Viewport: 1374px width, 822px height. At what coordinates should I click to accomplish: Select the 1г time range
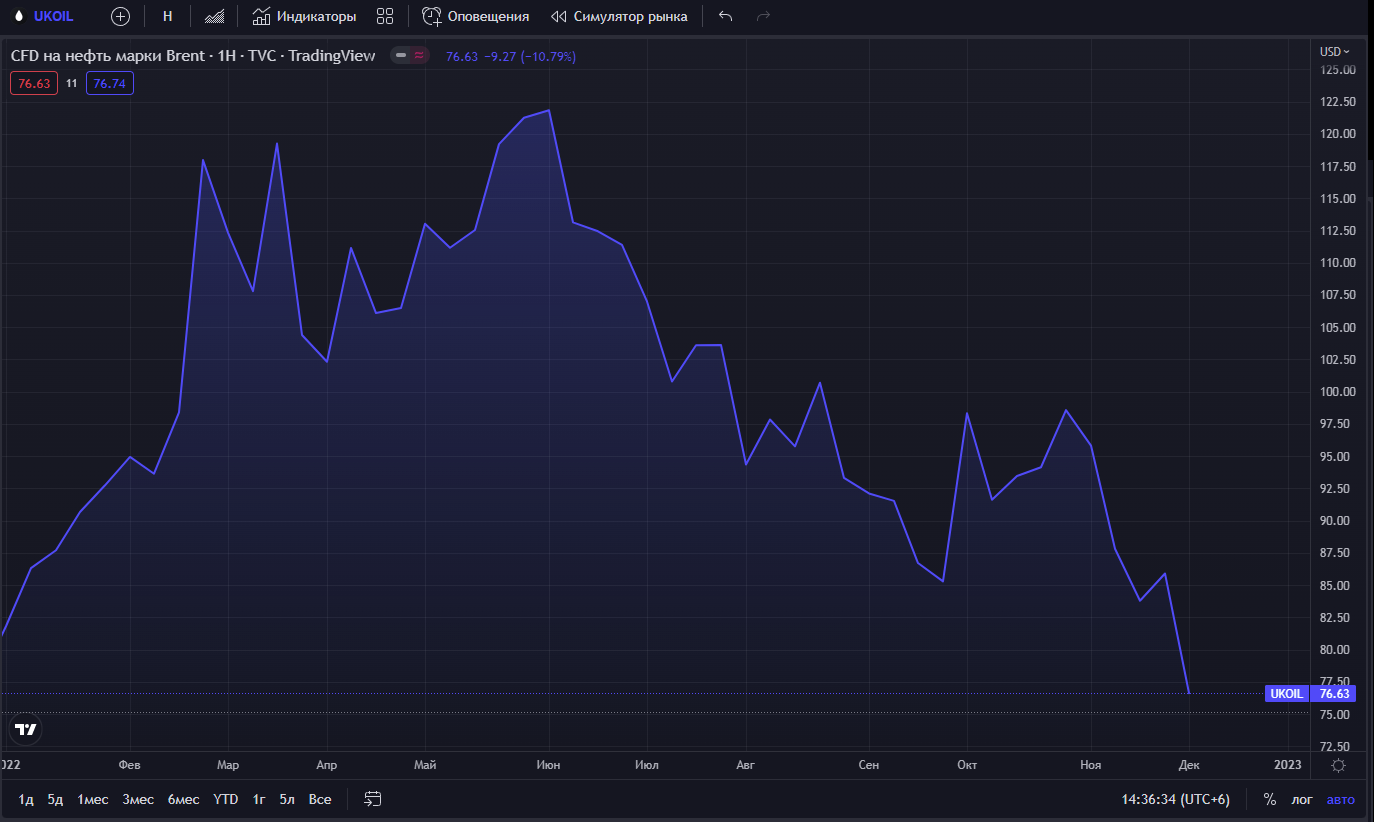259,800
